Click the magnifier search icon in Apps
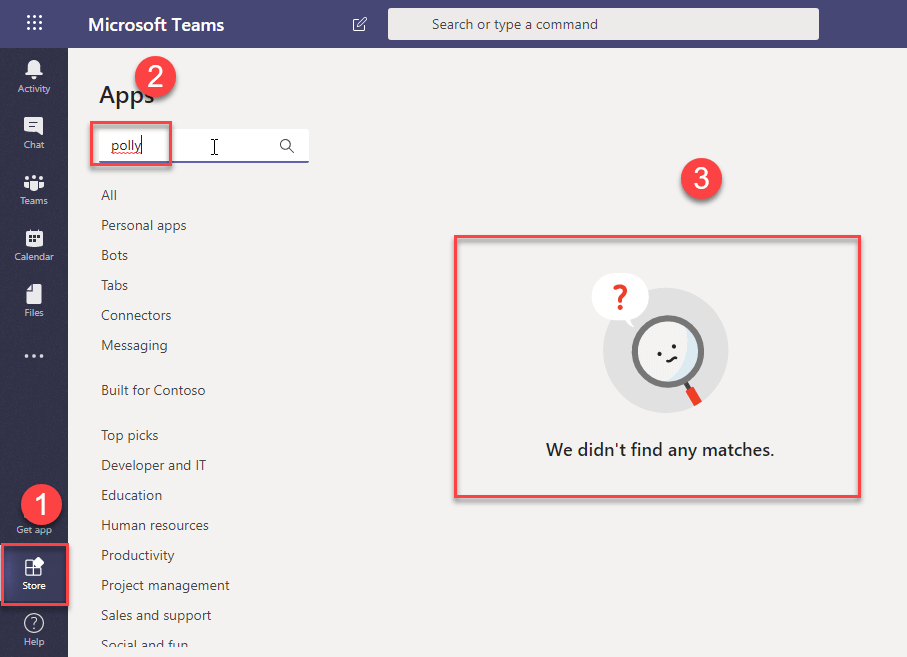This screenshot has height=657, width=907. coord(287,146)
